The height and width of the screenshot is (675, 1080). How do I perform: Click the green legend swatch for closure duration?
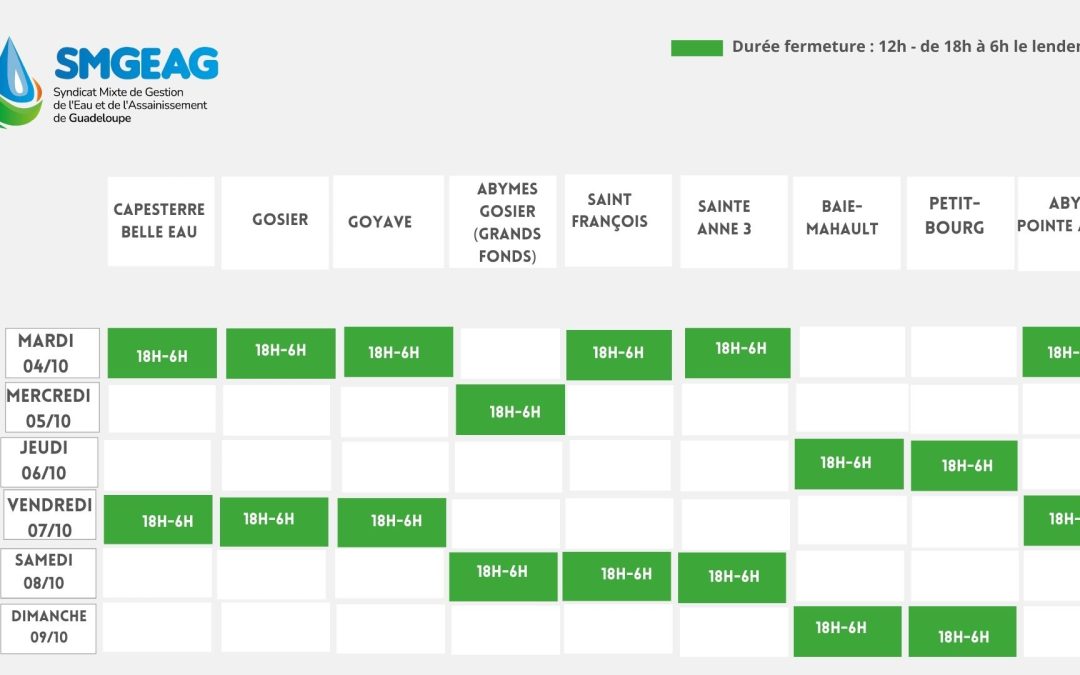[x=696, y=48]
